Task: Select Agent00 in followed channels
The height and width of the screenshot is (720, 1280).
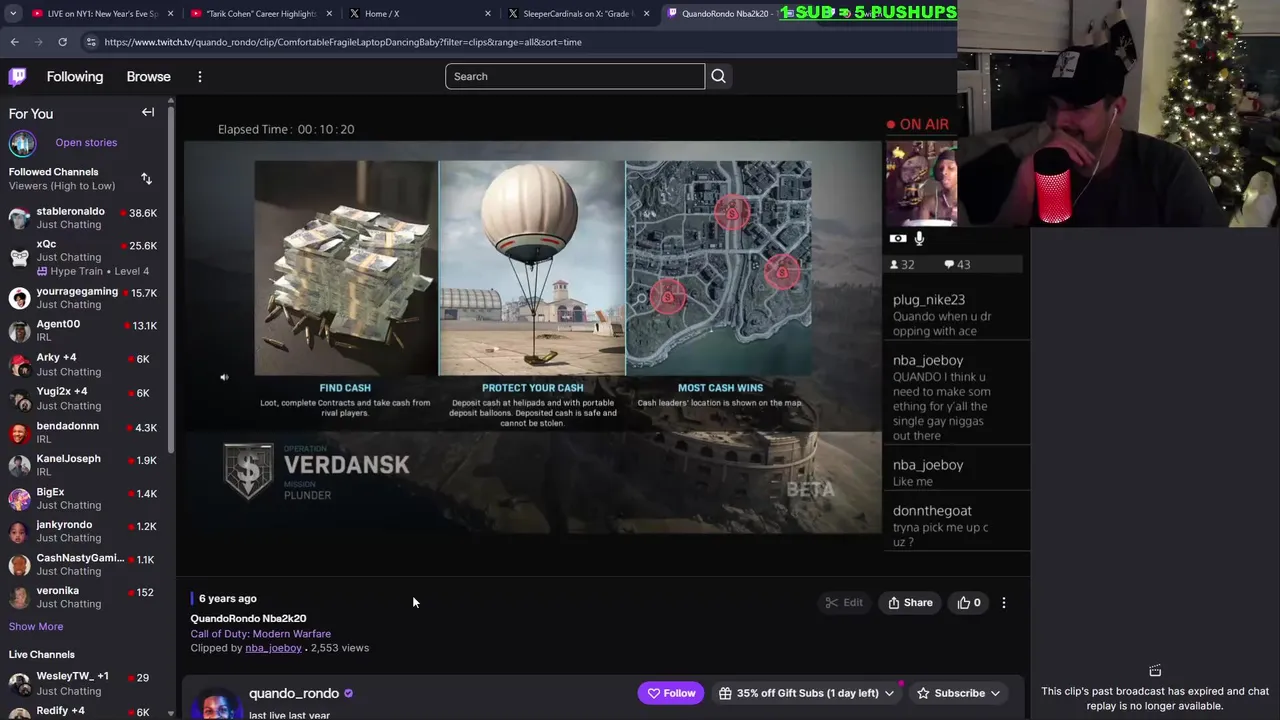Action: (87, 331)
